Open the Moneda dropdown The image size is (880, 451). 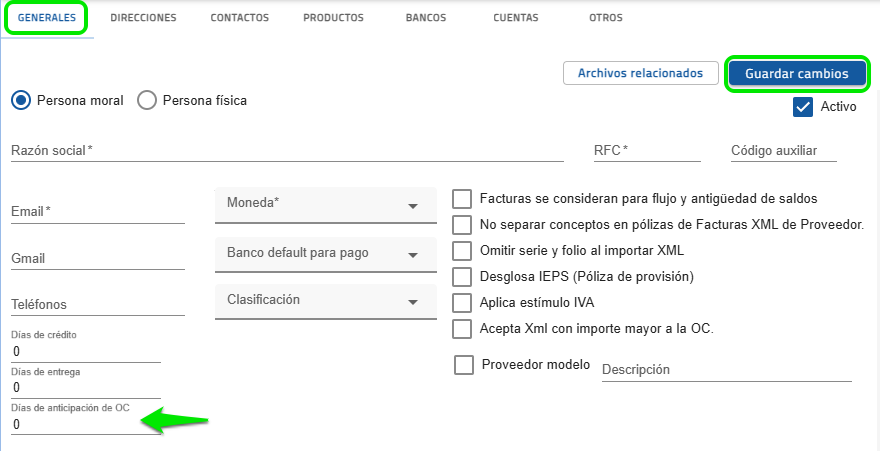point(325,204)
